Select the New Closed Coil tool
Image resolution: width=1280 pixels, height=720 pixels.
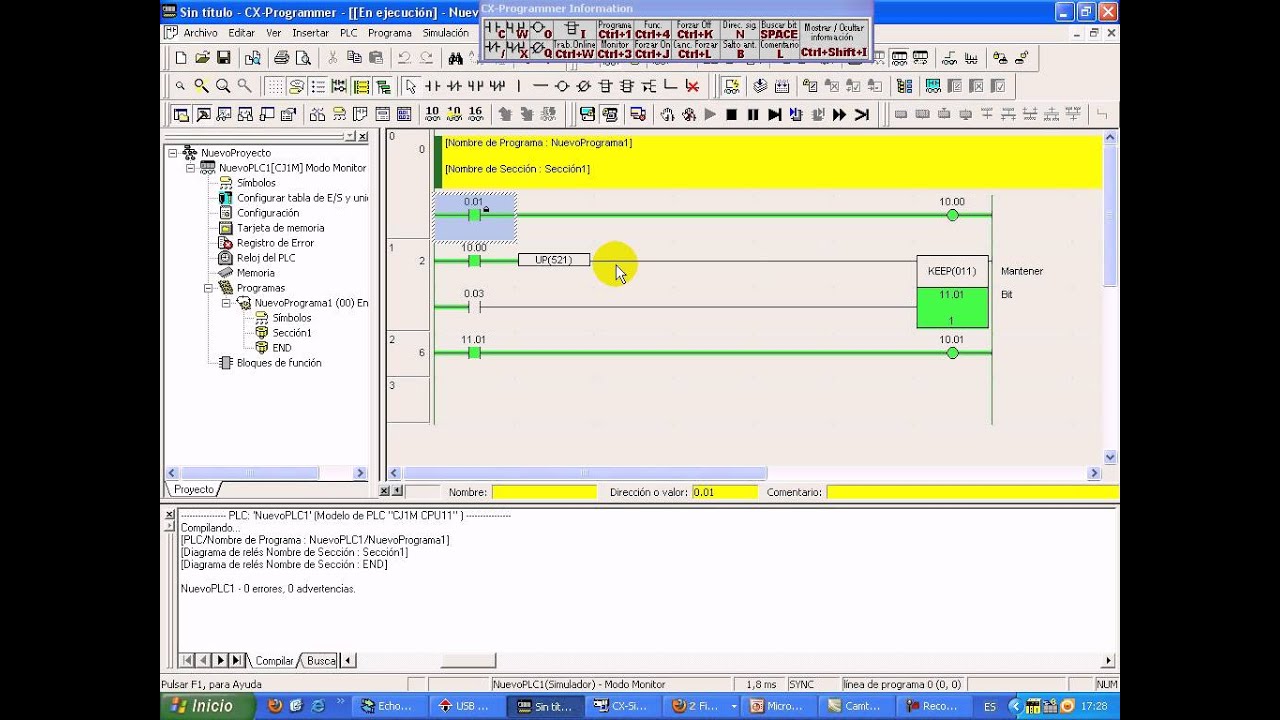coord(583,86)
